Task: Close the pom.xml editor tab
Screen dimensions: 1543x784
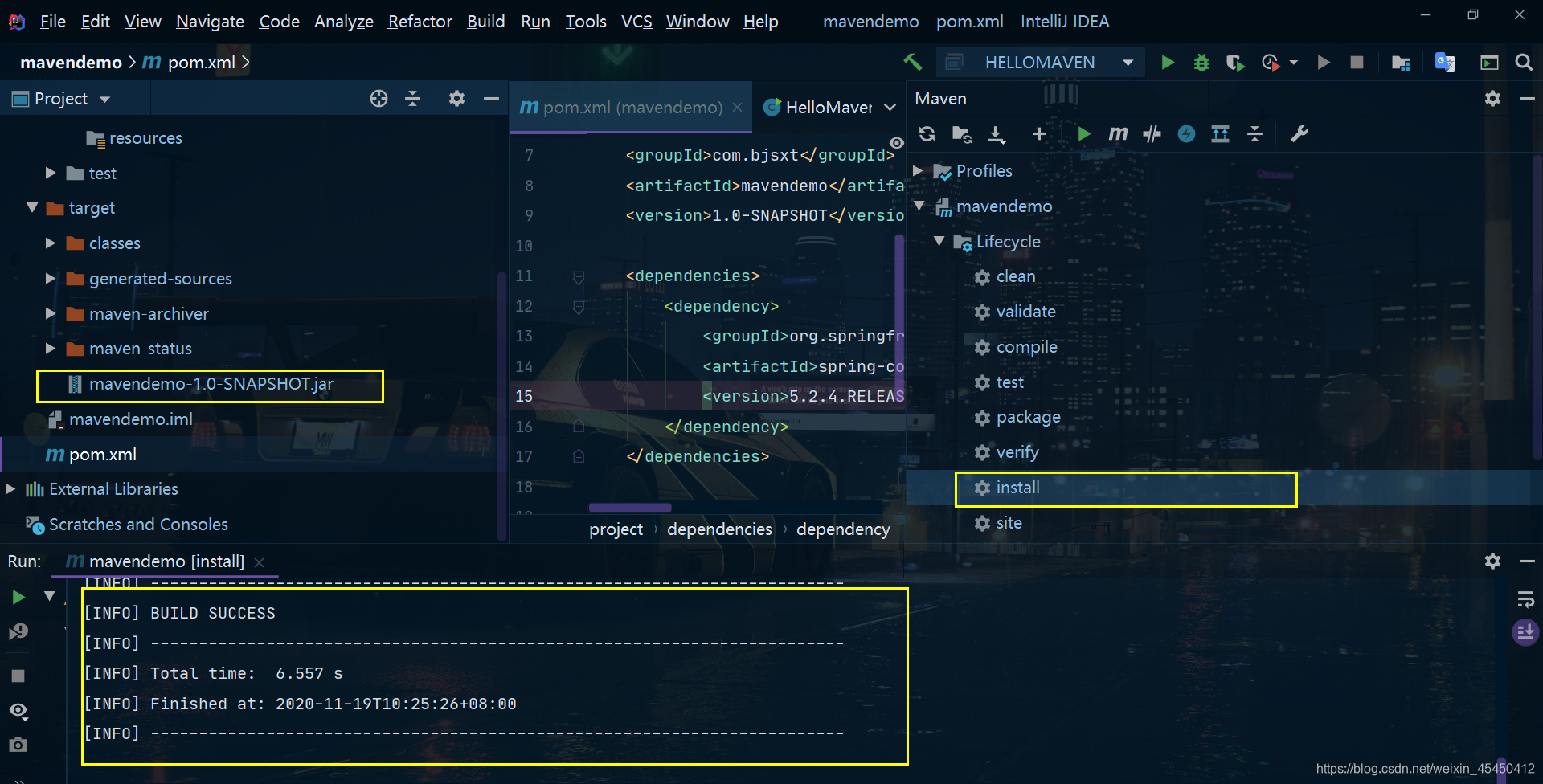Action: 737,108
